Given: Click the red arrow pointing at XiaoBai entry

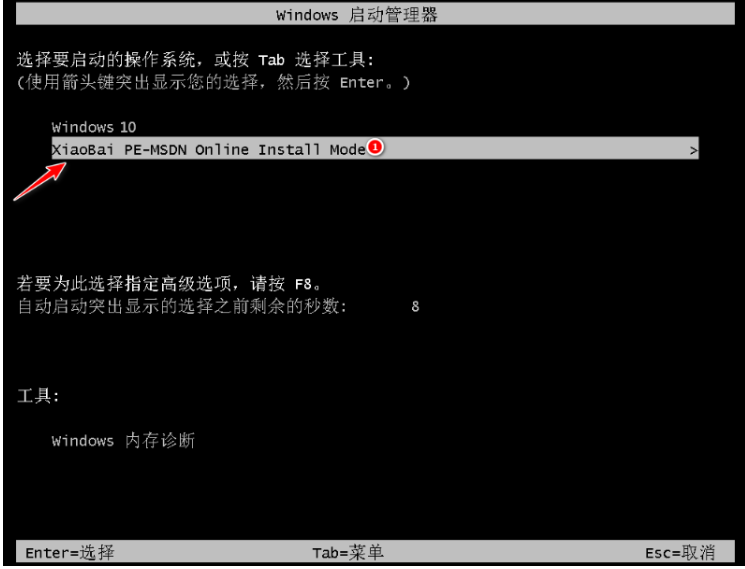Looking at the screenshot, I should coord(40,182).
